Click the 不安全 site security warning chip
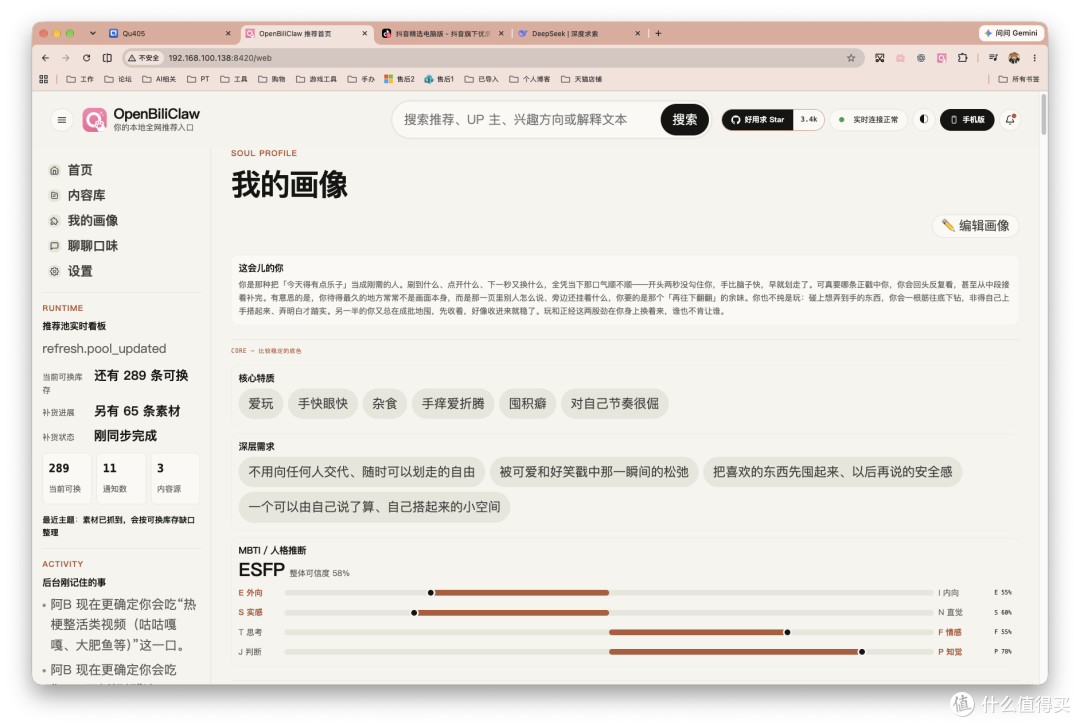The image size is (1080, 727). pos(144,58)
